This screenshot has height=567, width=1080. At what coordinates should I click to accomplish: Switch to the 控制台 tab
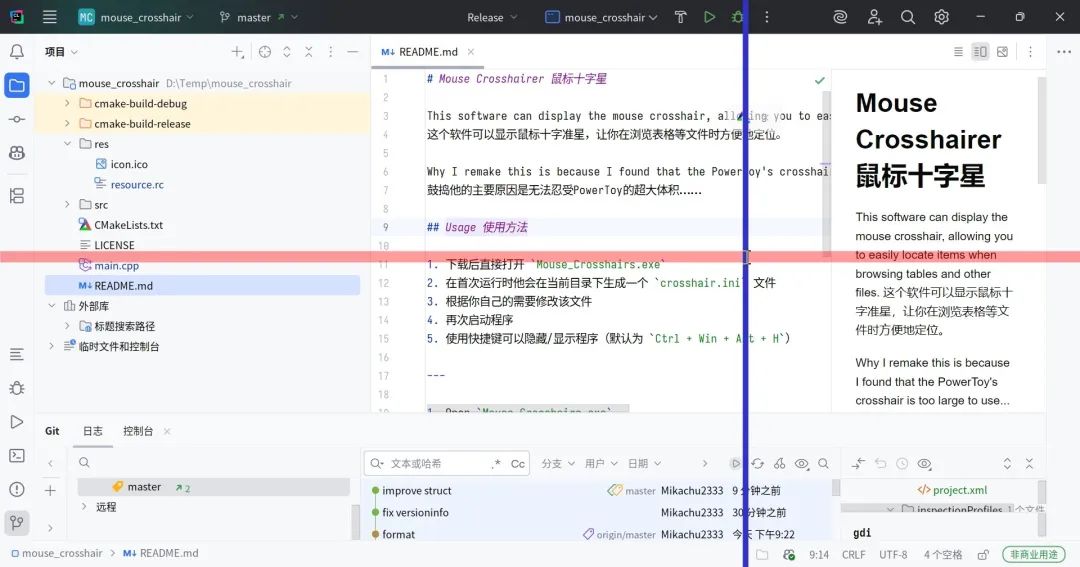pos(138,431)
